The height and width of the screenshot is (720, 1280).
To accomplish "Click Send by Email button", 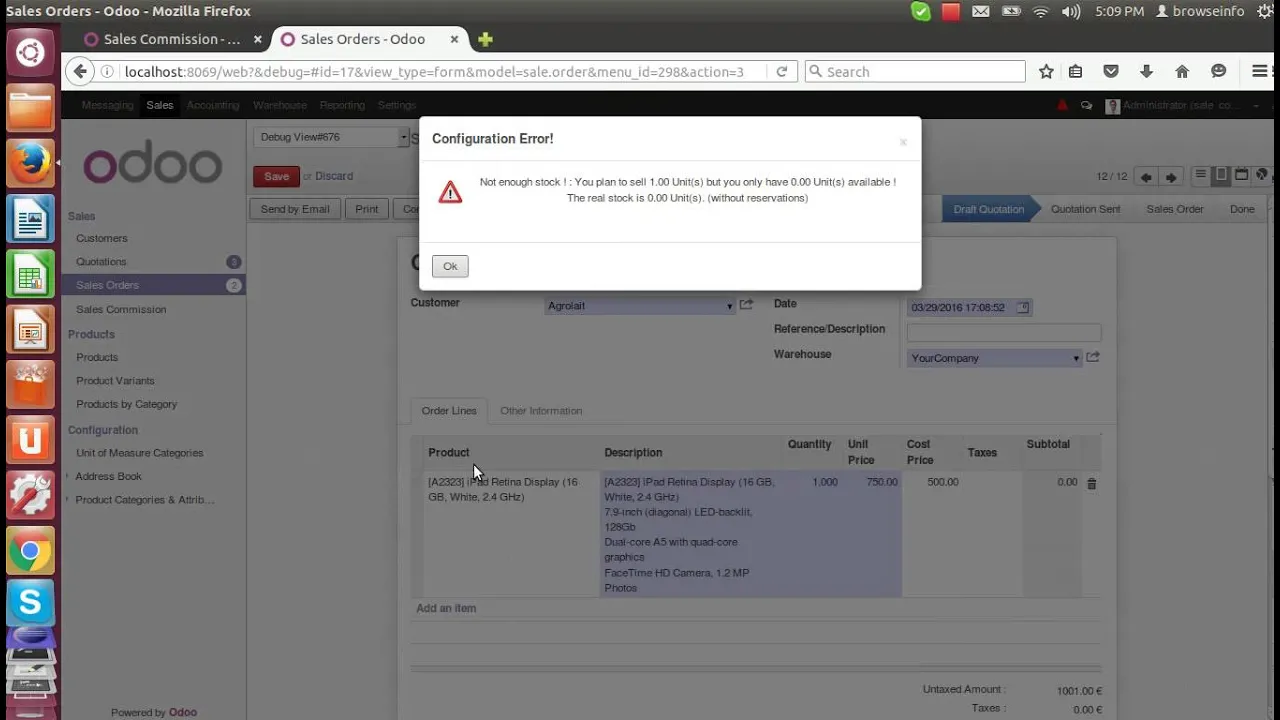I will (295, 209).
